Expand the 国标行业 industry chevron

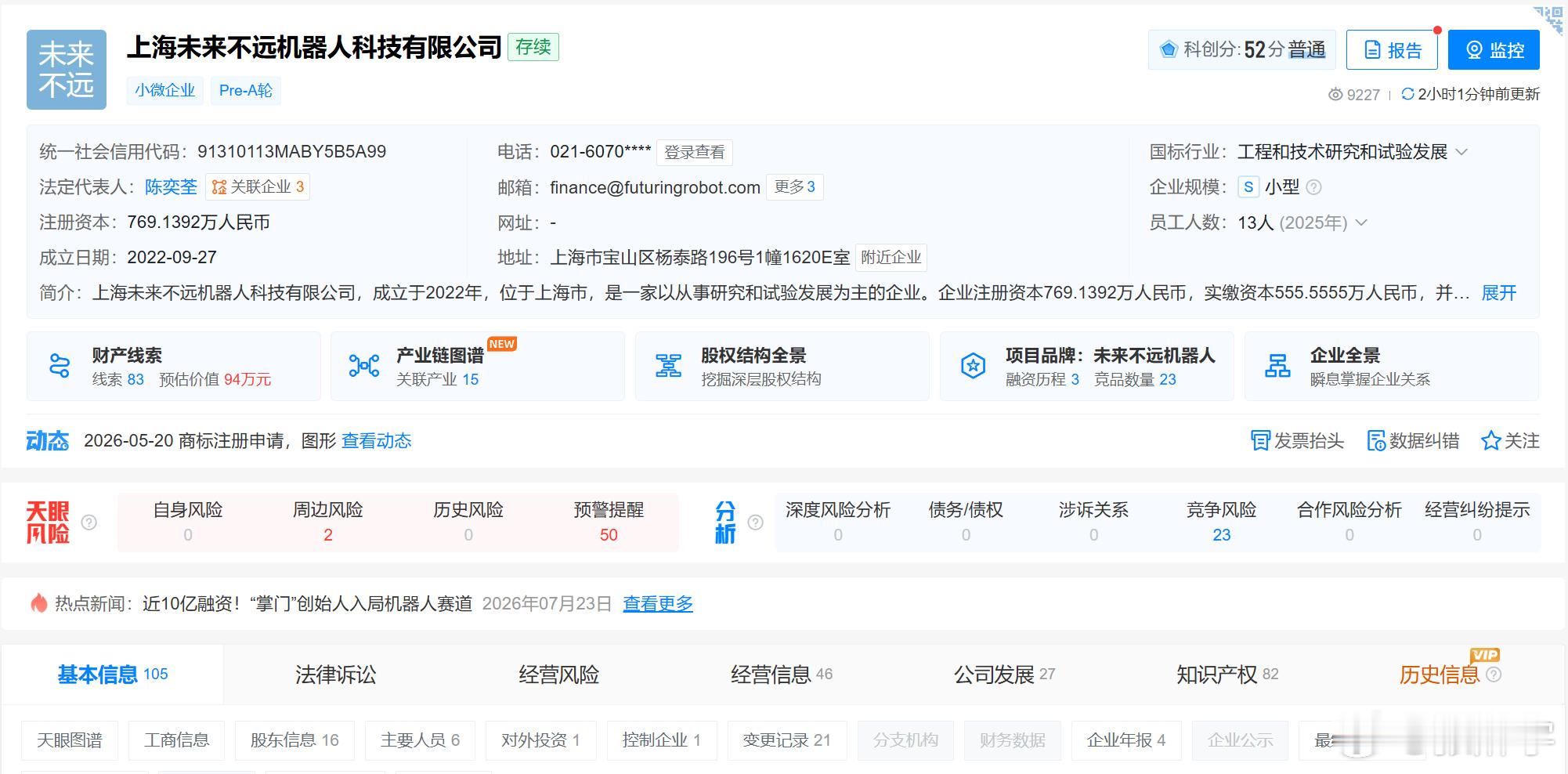[1461, 152]
